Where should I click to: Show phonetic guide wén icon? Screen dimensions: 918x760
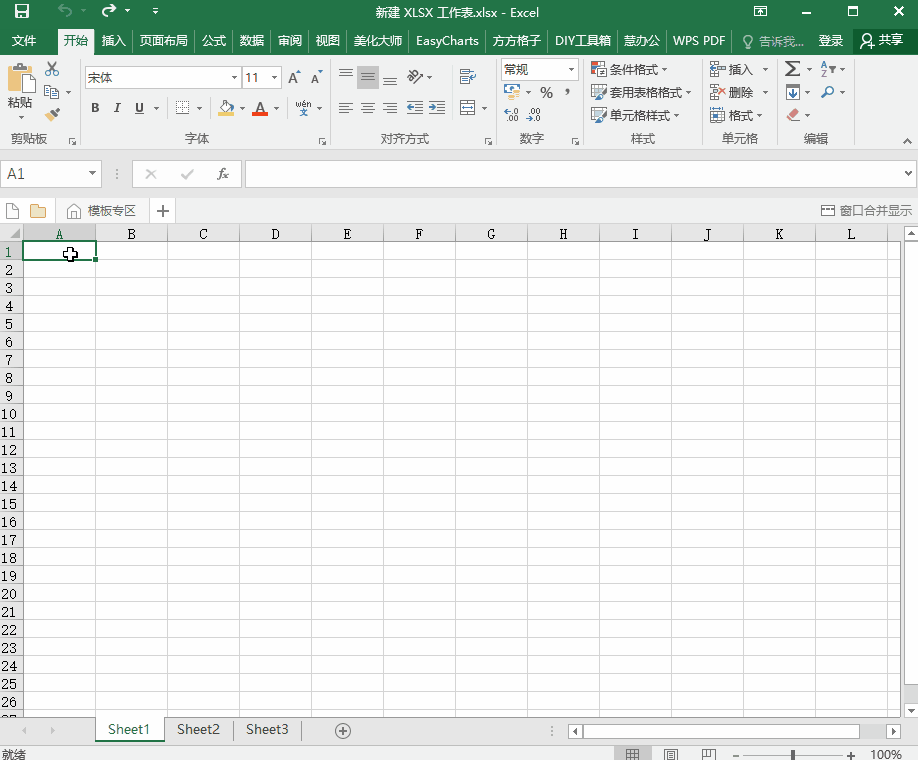303,108
